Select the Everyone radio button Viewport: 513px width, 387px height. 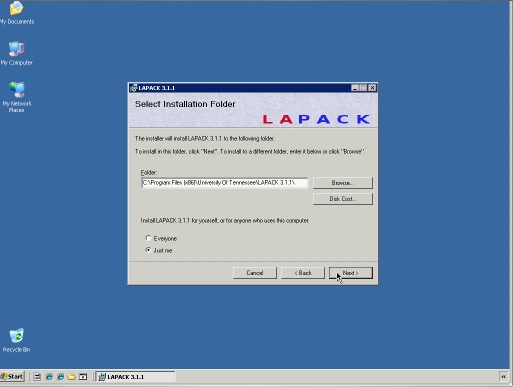pos(148,238)
